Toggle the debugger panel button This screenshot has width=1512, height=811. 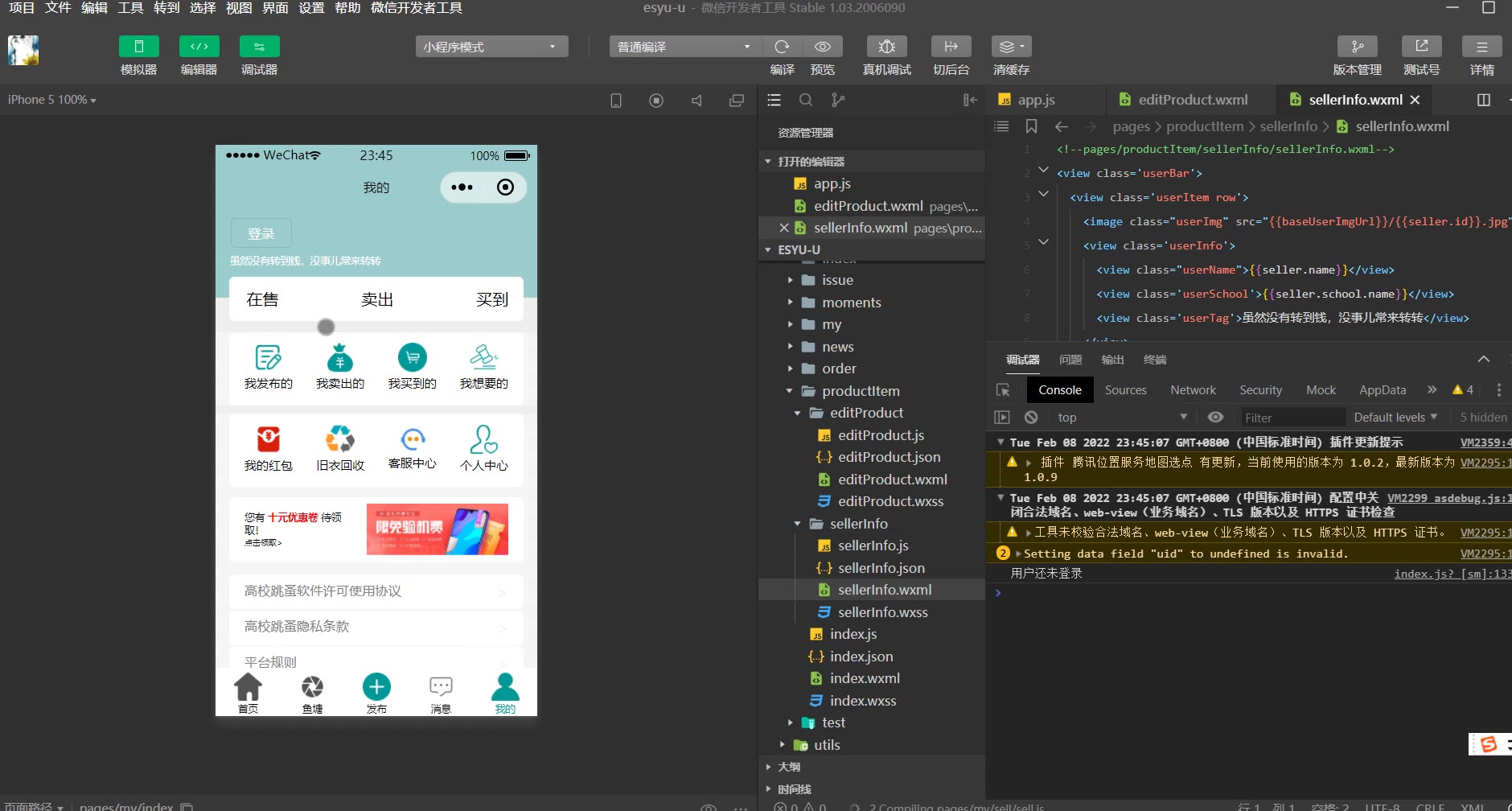(259, 47)
